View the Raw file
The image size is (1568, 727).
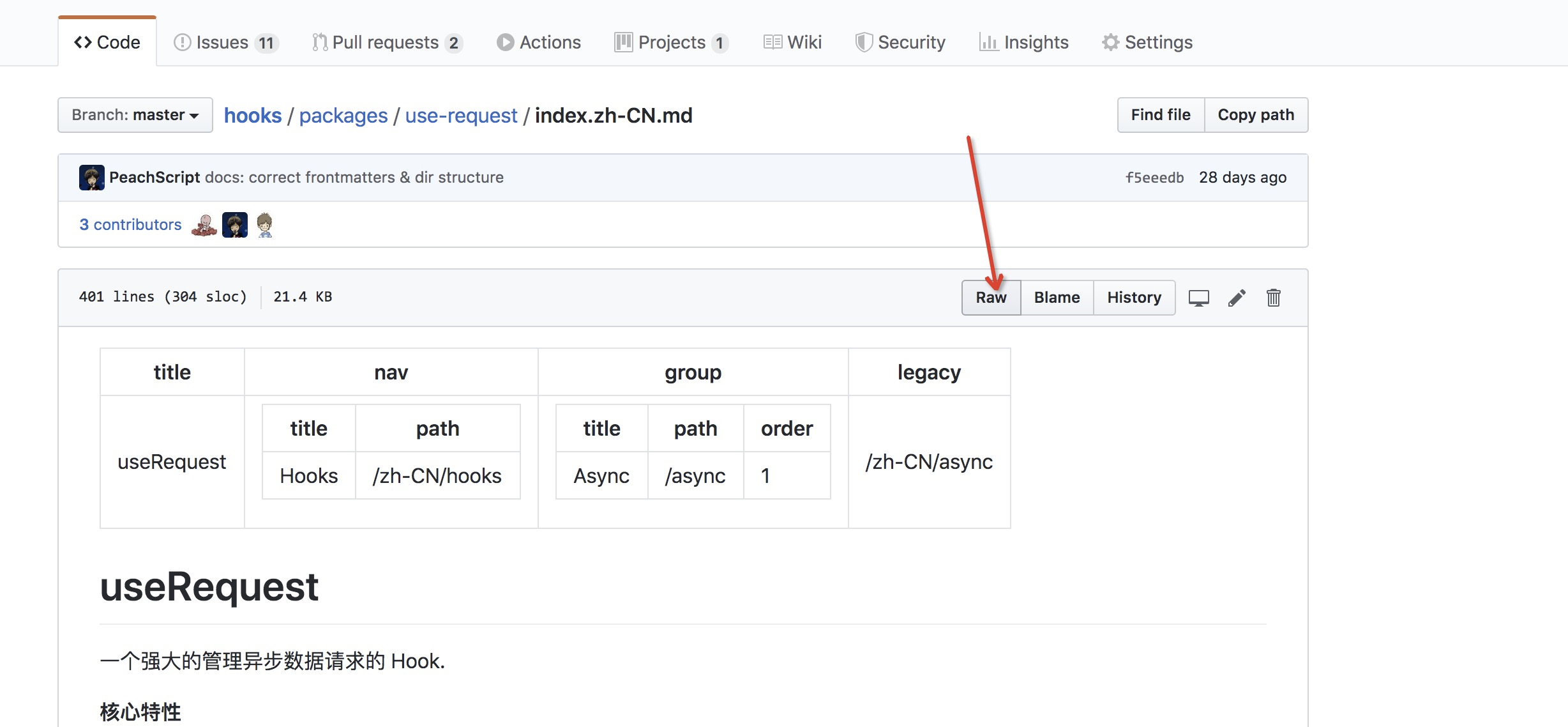pyautogui.click(x=991, y=298)
